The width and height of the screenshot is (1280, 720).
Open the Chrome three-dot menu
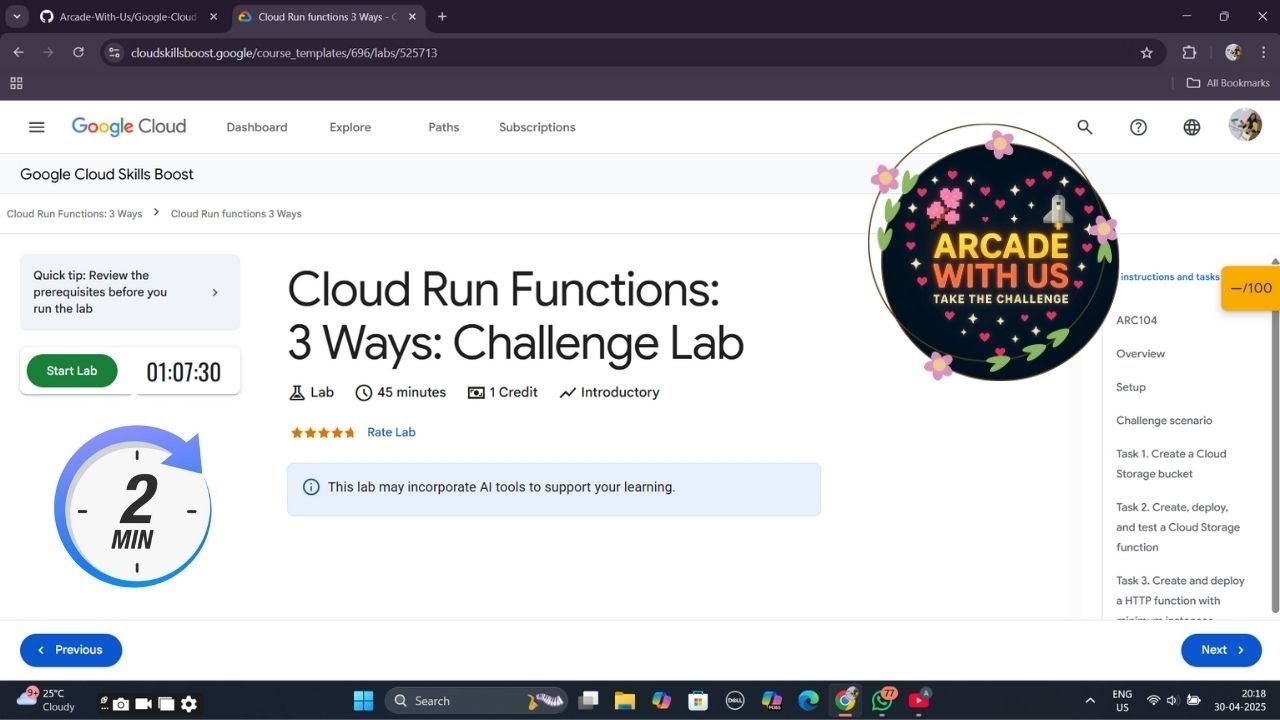[1263, 53]
